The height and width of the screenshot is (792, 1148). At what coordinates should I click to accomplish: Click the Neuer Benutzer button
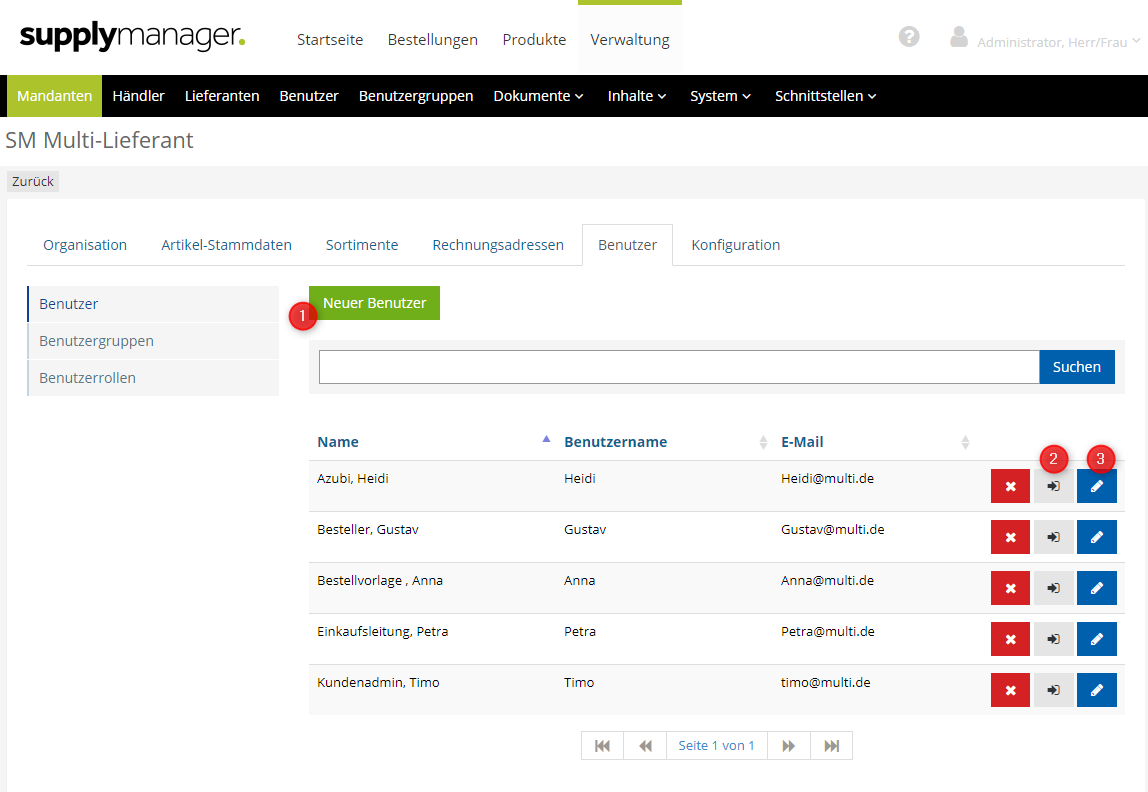coord(374,303)
